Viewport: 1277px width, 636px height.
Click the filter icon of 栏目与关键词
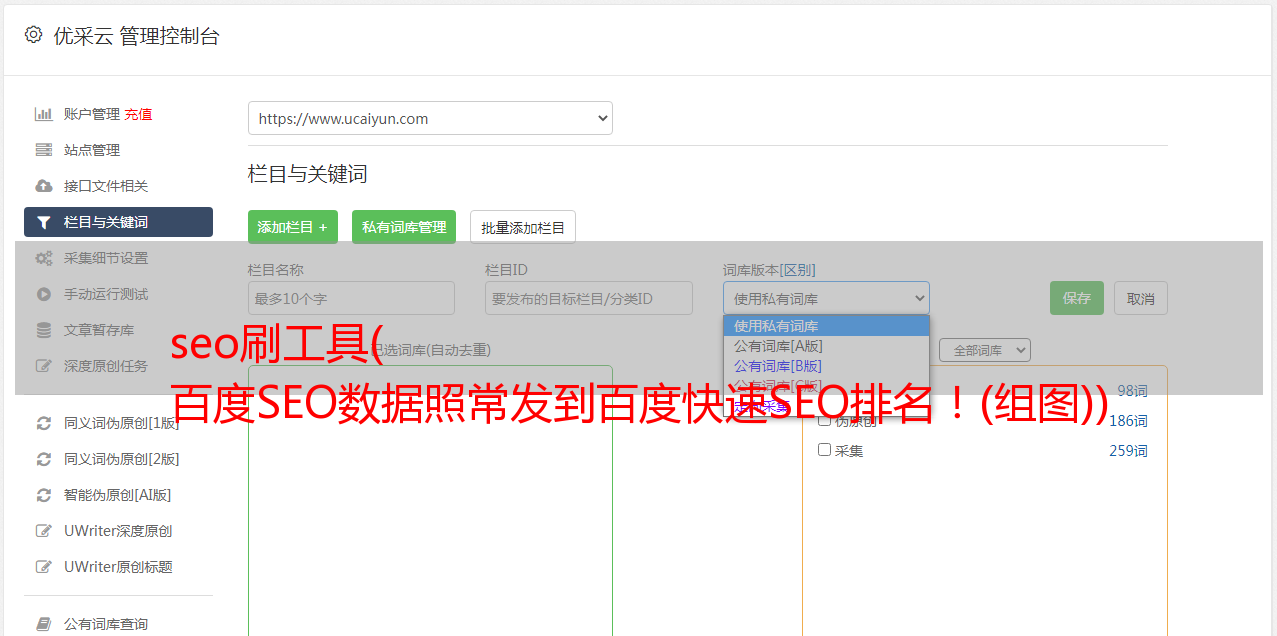[x=43, y=222]
